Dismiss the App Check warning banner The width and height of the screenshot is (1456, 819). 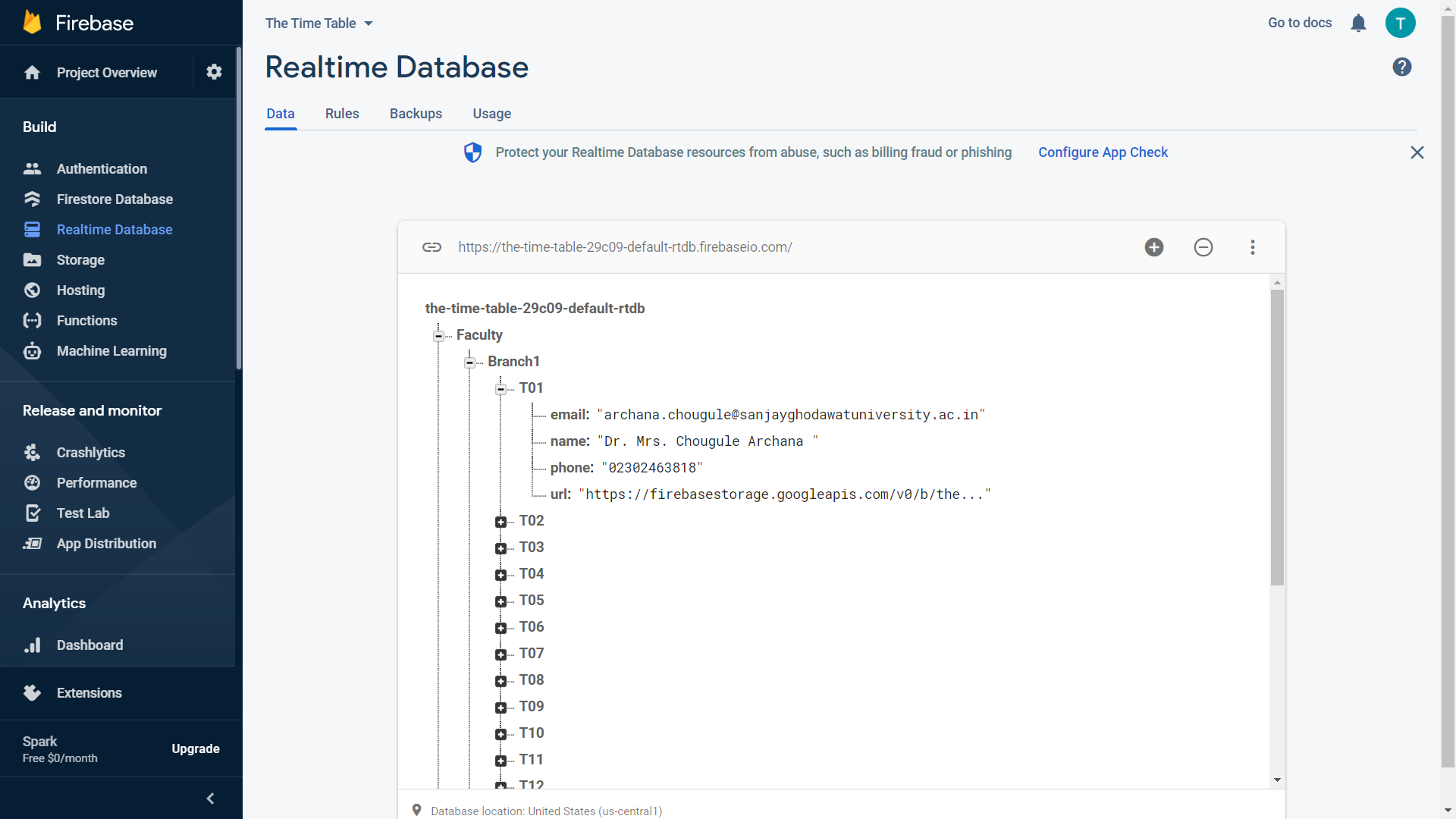pos(1417,152)
